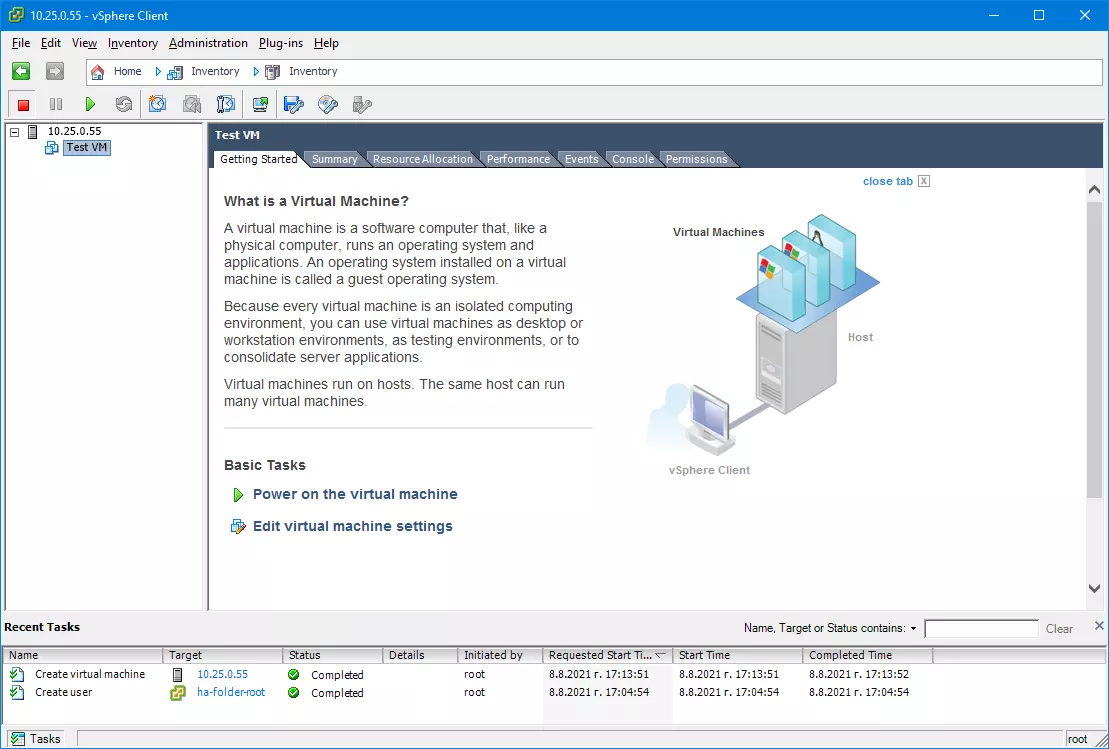Click the Name column header in tasks
The image size is (1109, 749).
click(83, 656)
